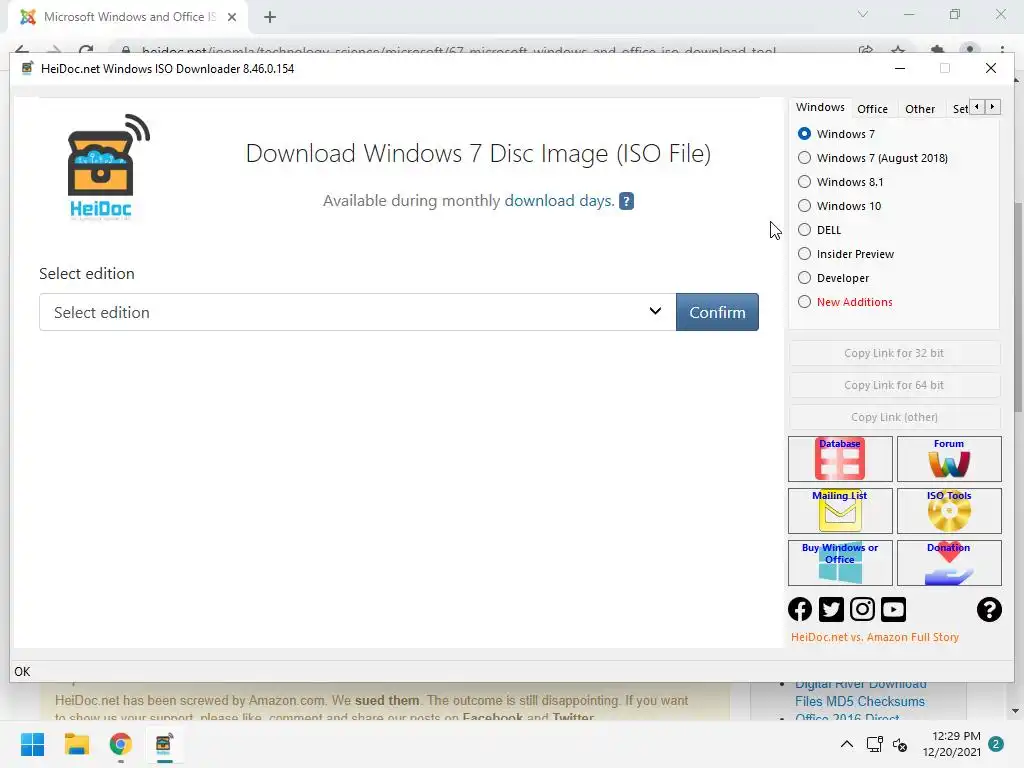Open HeiDoc.net vs. Amazon Full Story link

[x=874, y=637]
